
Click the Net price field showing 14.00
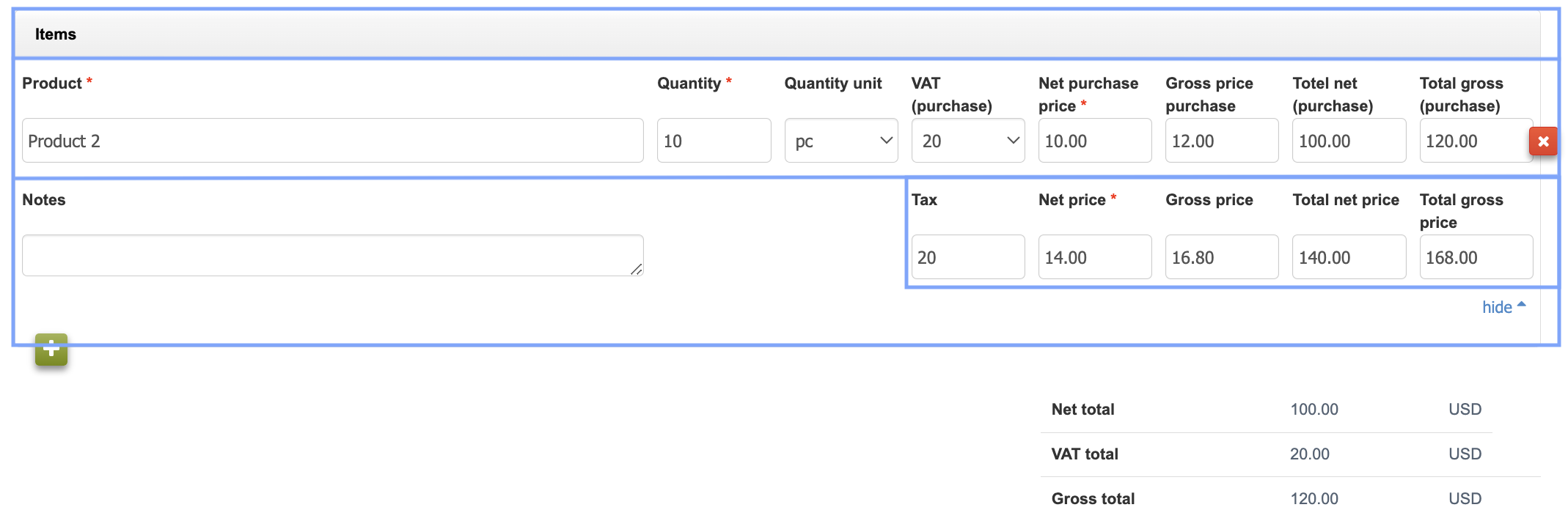tap(1094, 257)
